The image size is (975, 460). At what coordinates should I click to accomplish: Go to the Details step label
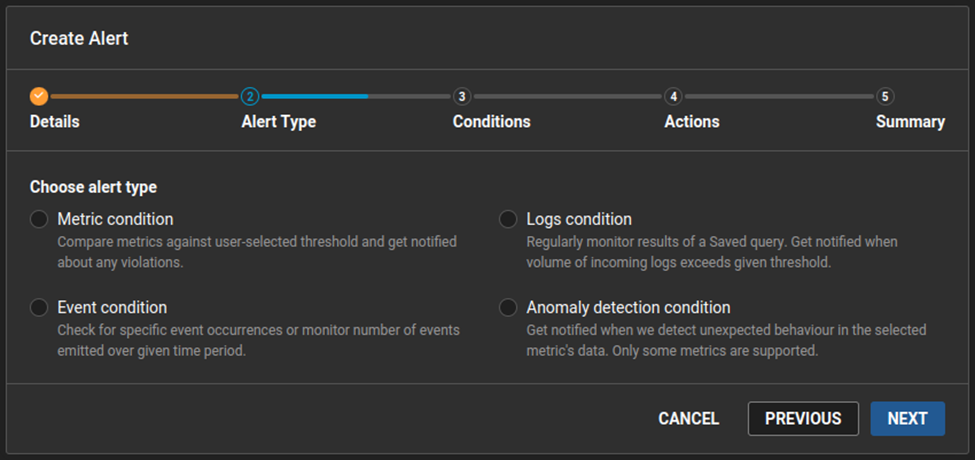pos(55,122)
